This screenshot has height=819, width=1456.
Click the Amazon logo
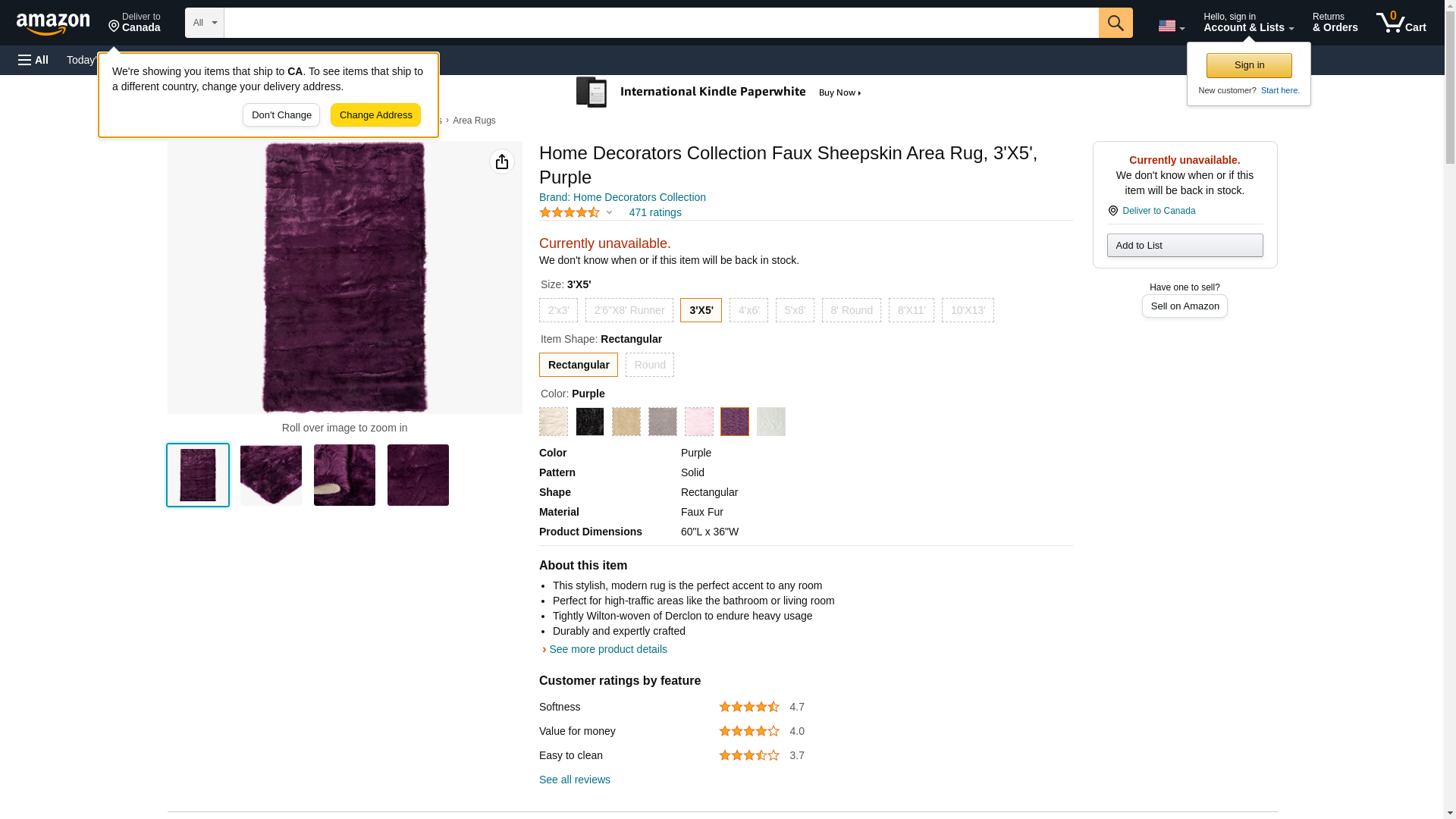coord(53,24)
